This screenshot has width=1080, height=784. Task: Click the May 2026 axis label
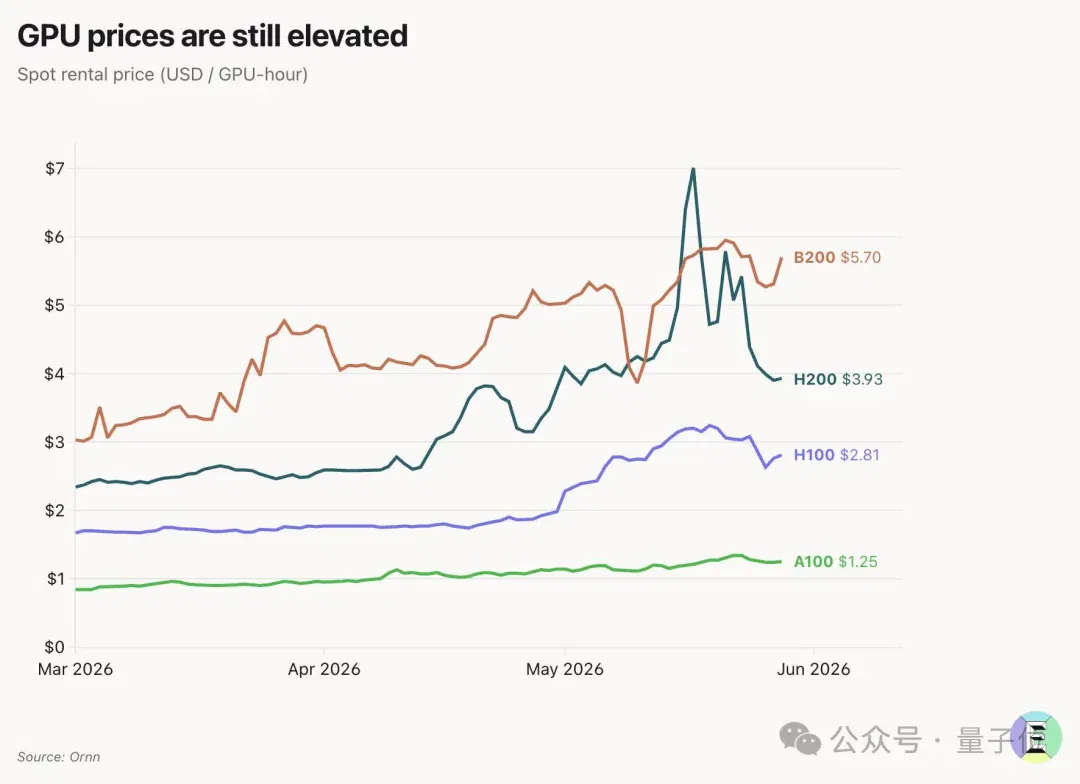565,670
